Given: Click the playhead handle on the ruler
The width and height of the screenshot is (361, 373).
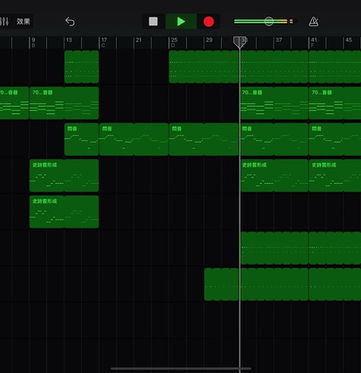Looking at the screenshot, I should tap(240, 42).
